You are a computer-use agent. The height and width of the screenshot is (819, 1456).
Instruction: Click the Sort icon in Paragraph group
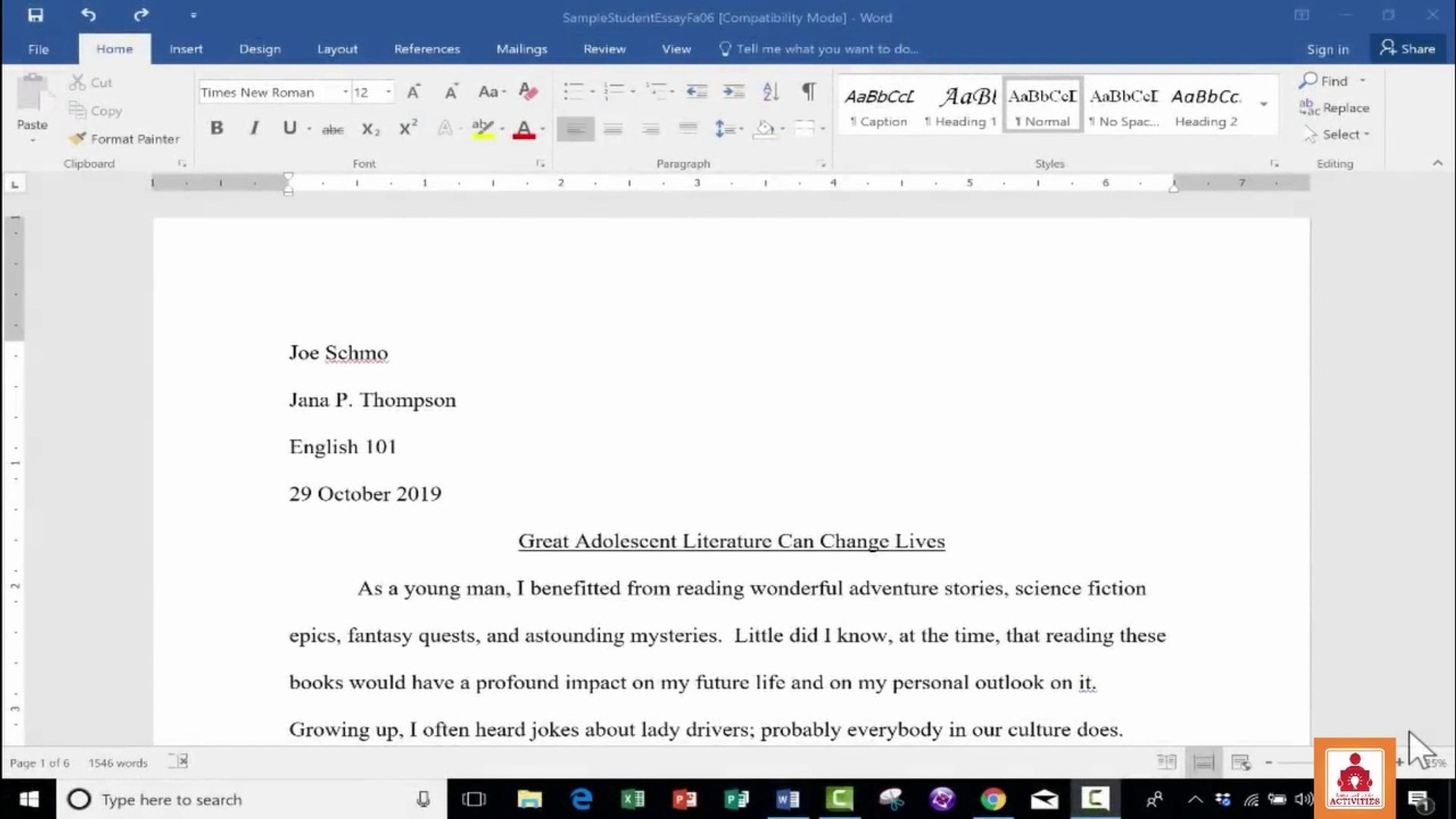[770, 92]
